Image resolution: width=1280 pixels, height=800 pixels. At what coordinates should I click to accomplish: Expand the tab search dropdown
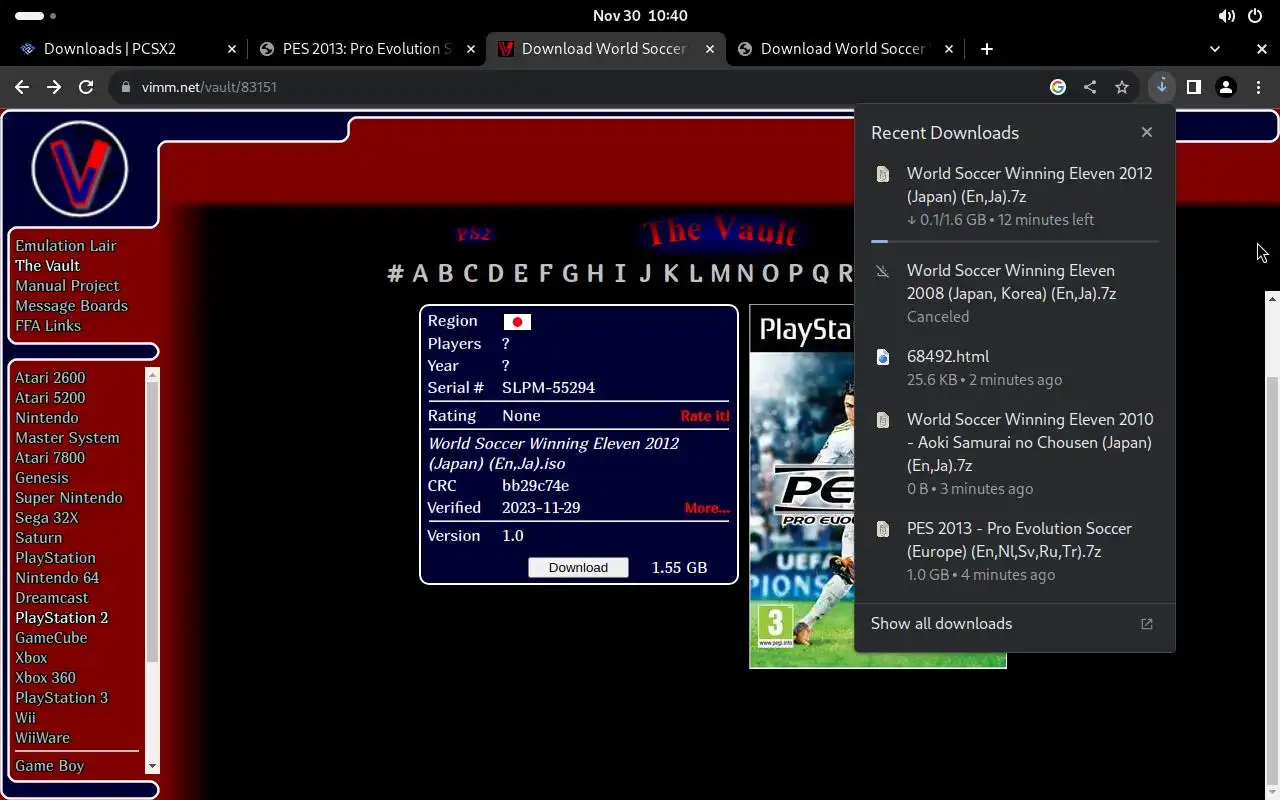pos(1215,49)
